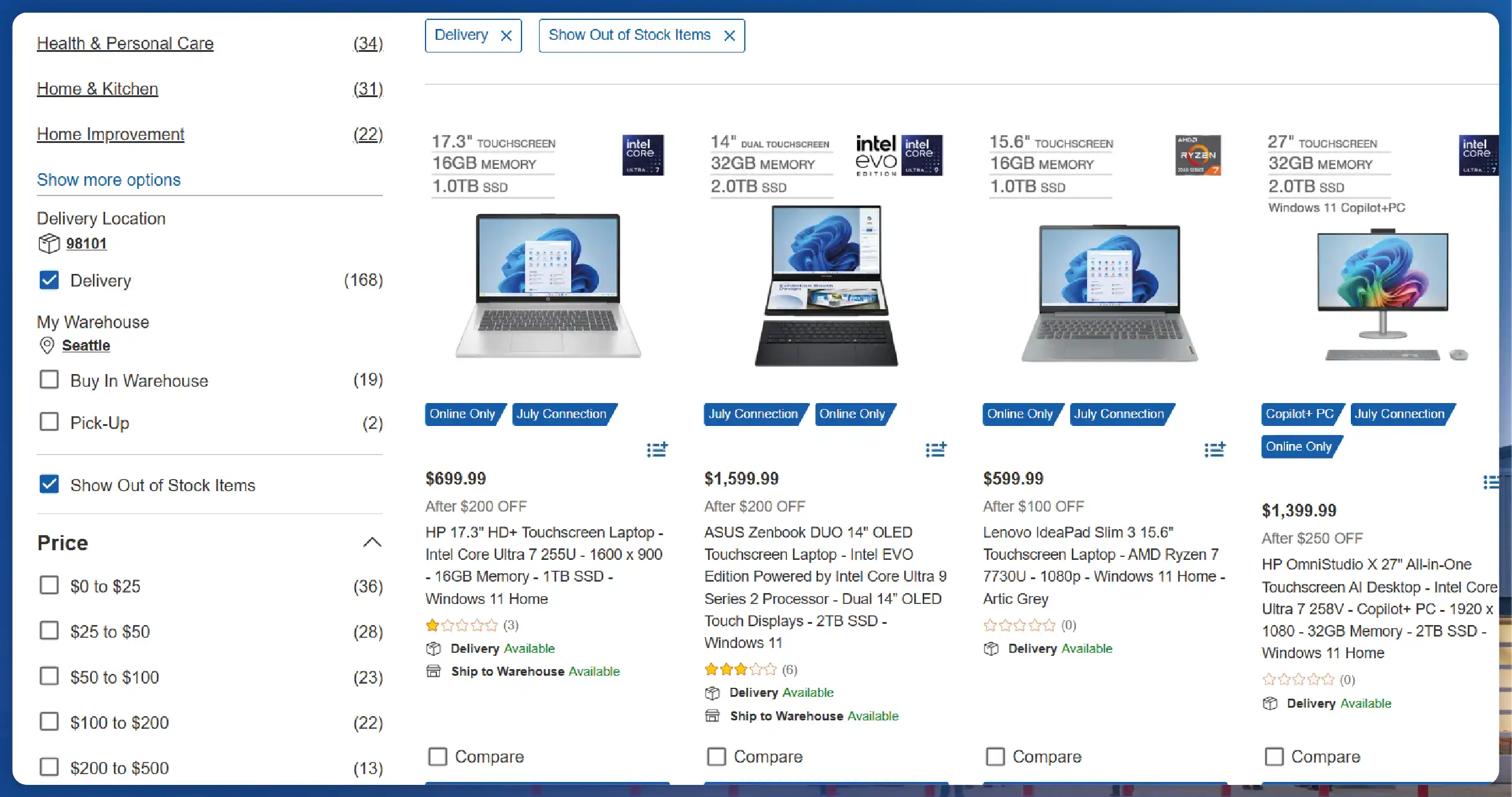Select the Home Improvement category
The height and width of the screenshot is (797, 1512).
point(110,134)
